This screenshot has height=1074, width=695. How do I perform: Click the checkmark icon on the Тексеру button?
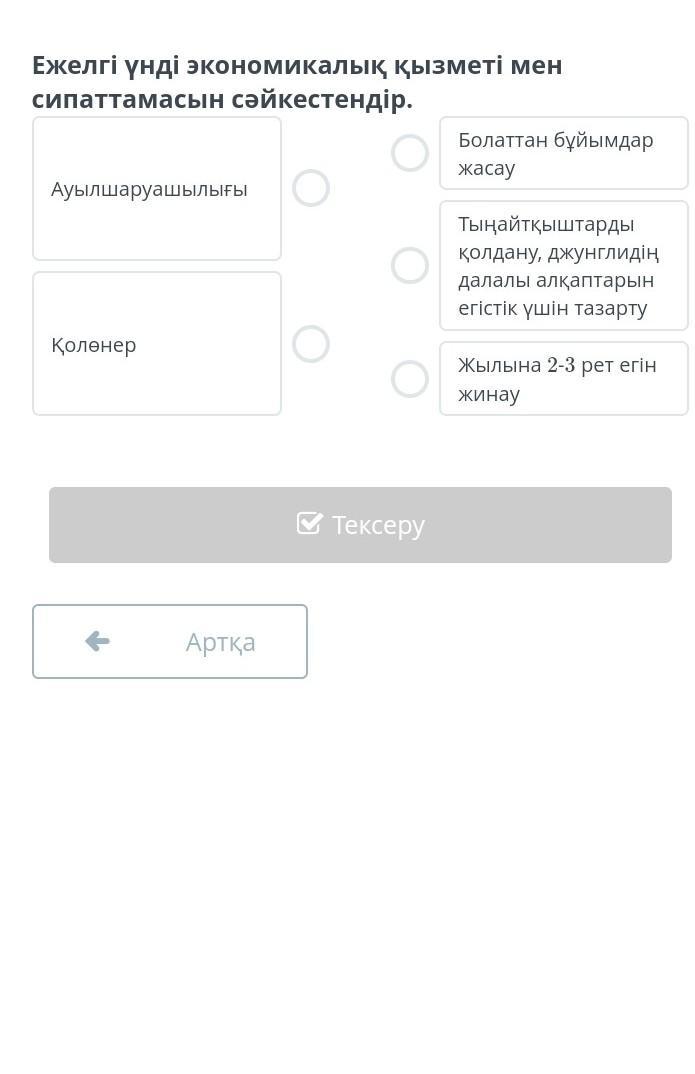[x=309, y=523]
